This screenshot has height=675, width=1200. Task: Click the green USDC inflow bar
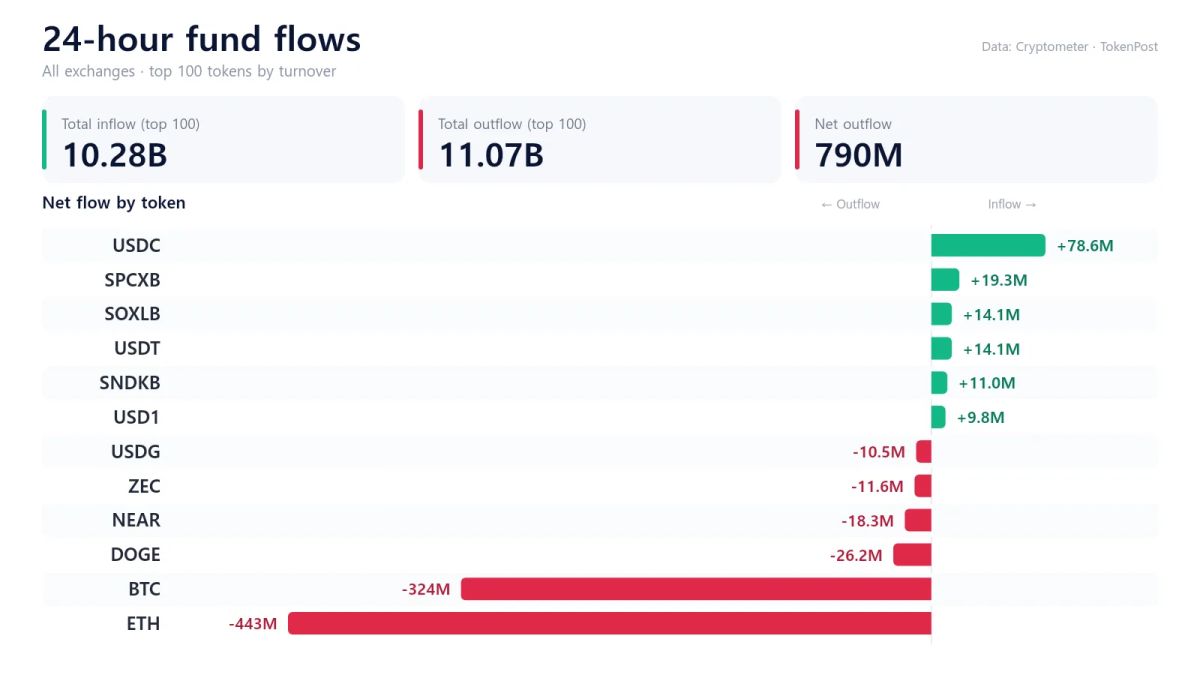(x=988, y=246)
